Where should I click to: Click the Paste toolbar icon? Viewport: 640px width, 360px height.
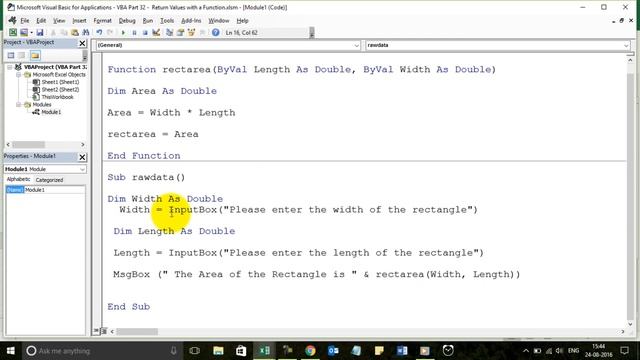click(x=75, y=32)
